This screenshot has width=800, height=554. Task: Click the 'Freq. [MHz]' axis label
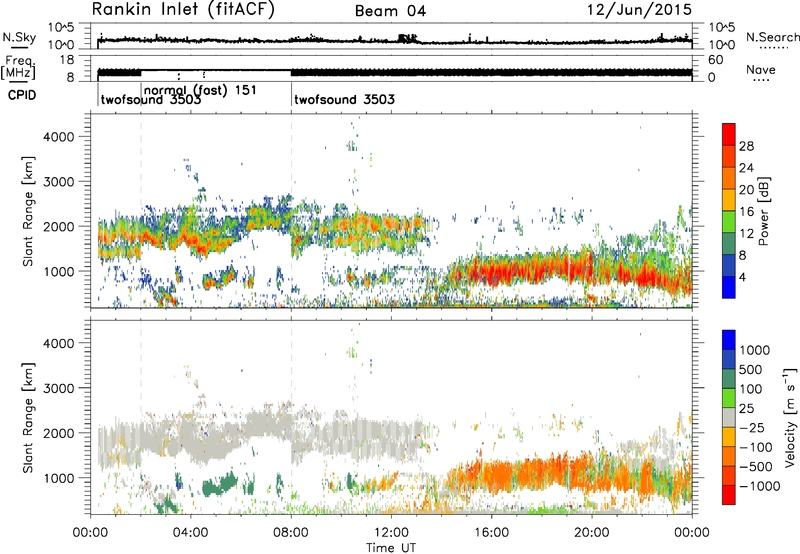click(18, 68)
